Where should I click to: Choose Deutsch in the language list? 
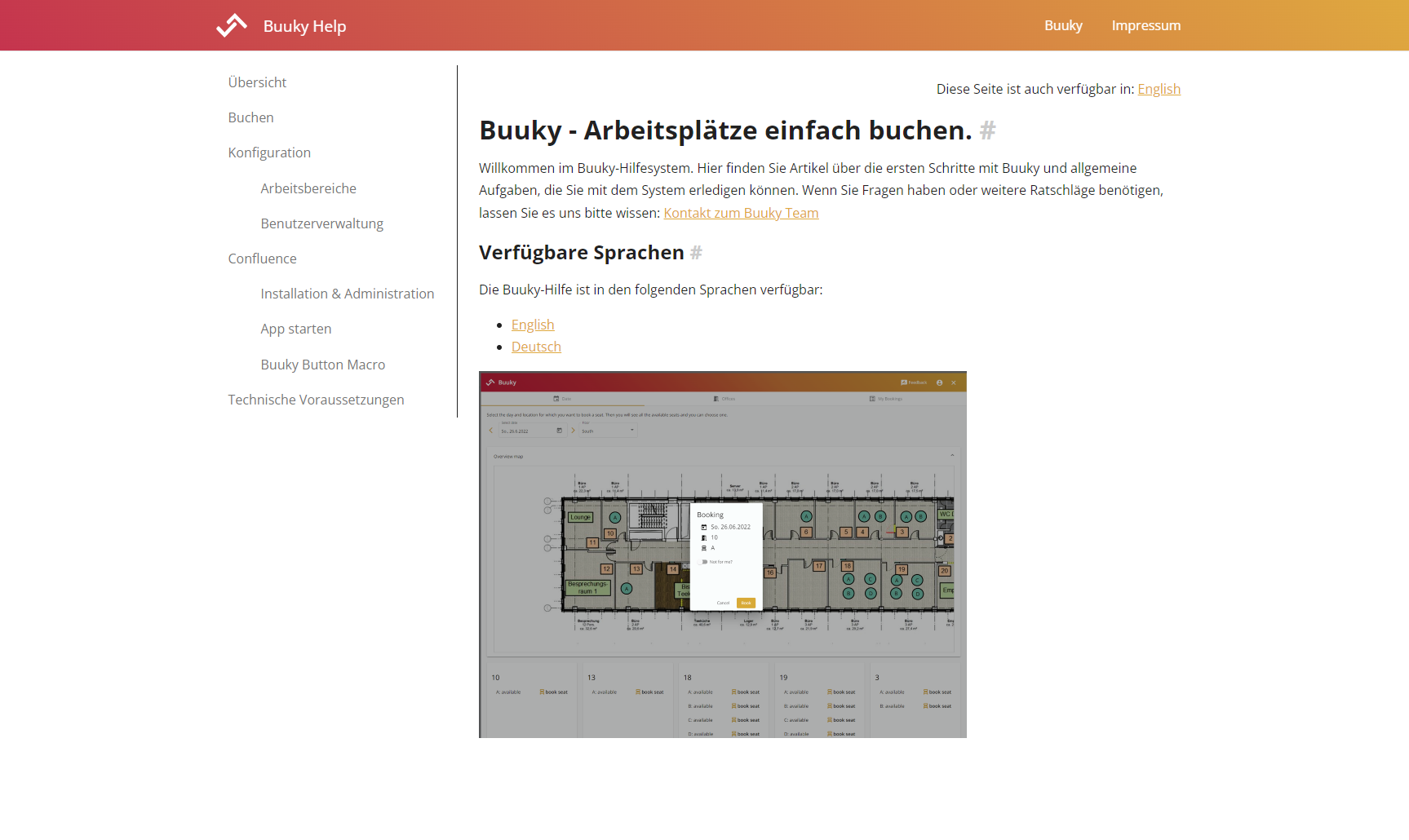536,347
